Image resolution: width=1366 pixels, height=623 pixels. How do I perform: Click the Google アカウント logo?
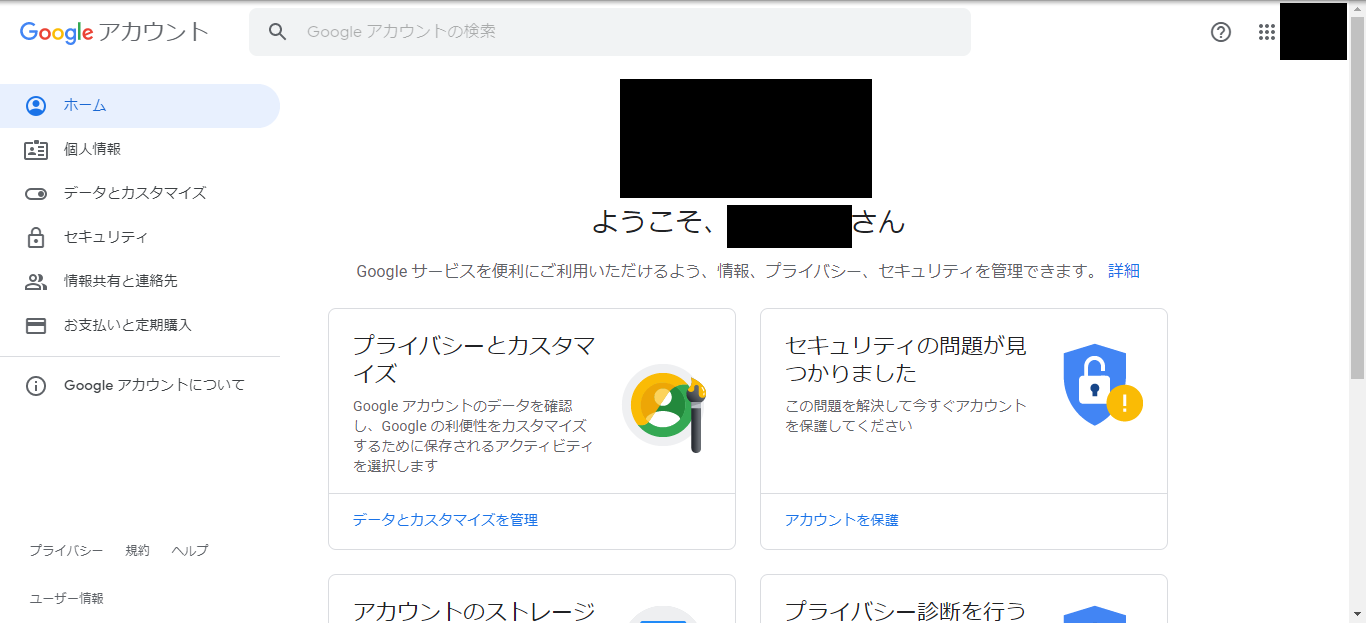pos(114,32)
